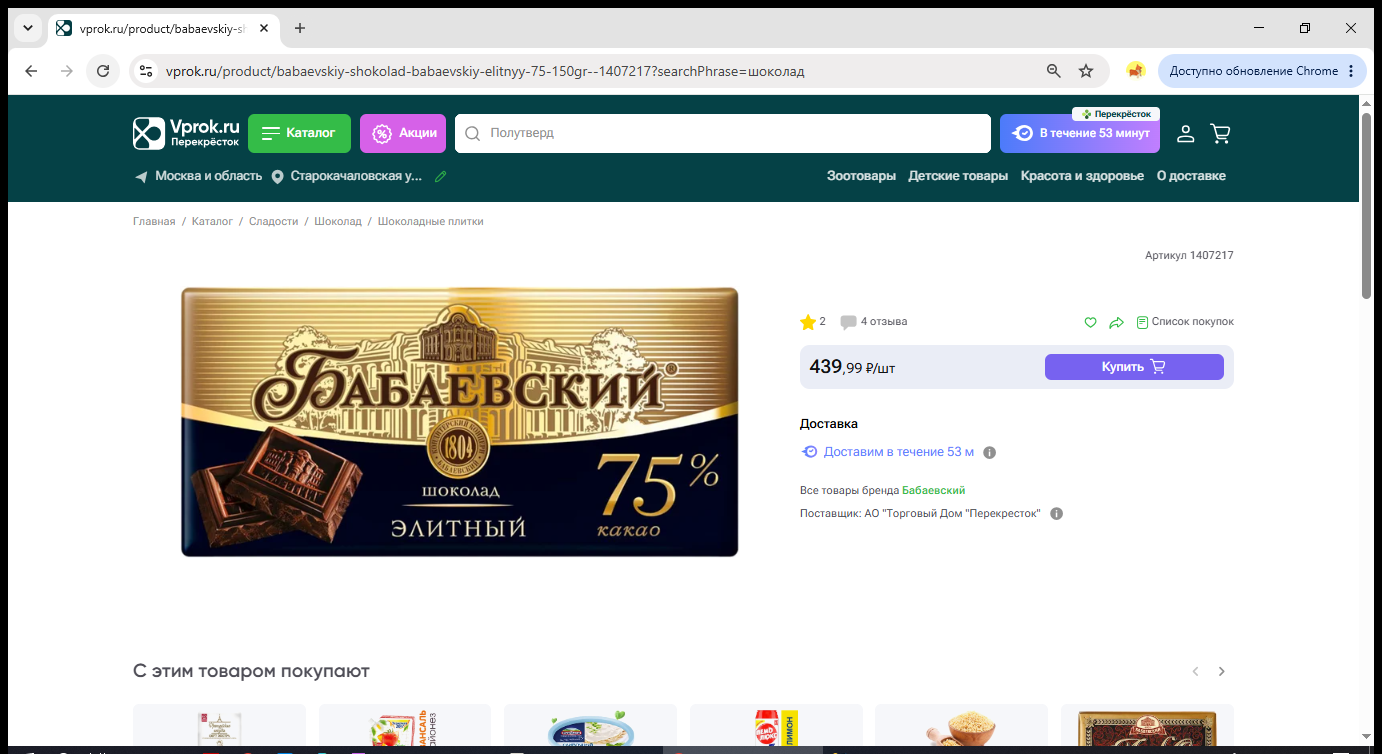
Task: Go back to the previous page
Action: (31, 71)
